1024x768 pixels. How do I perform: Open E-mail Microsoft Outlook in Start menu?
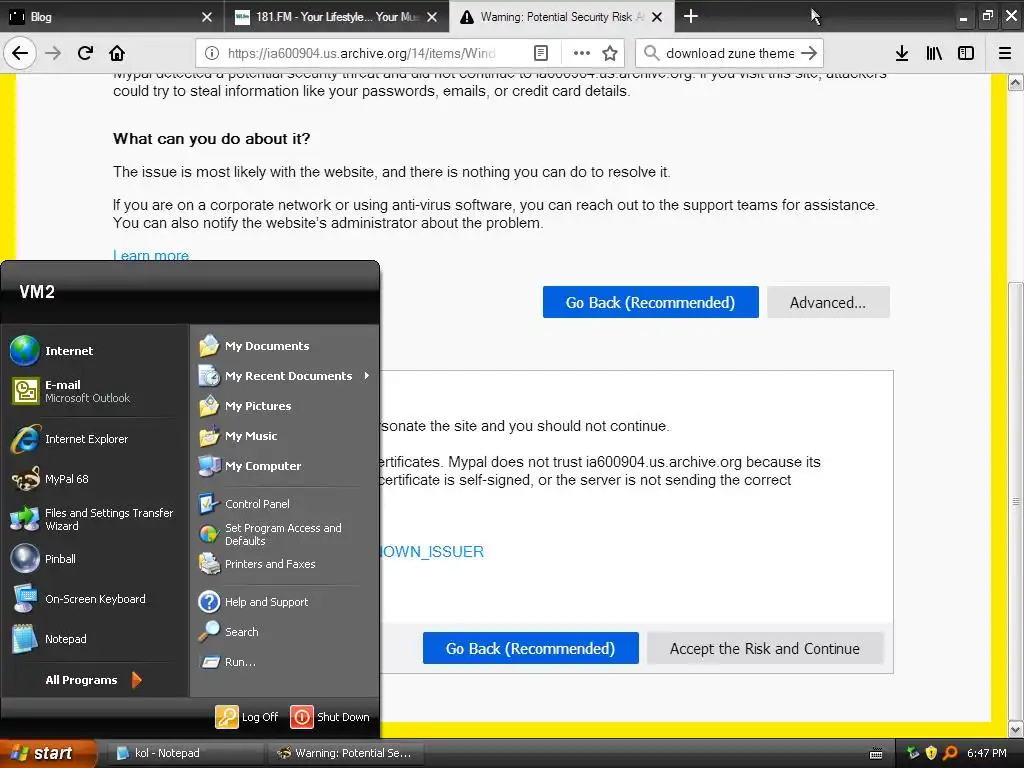95,391
